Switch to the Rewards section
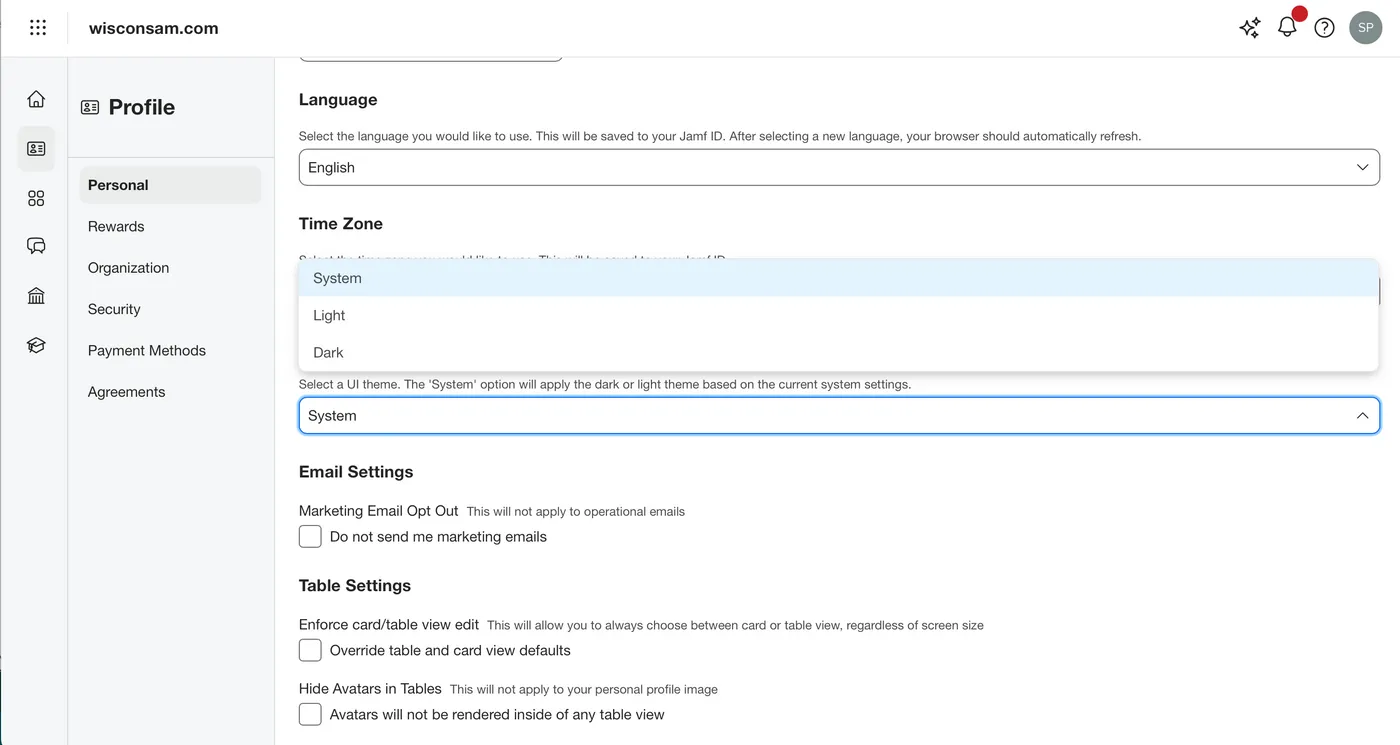Viewport: 1400px width, 745px height. [116, 226]
